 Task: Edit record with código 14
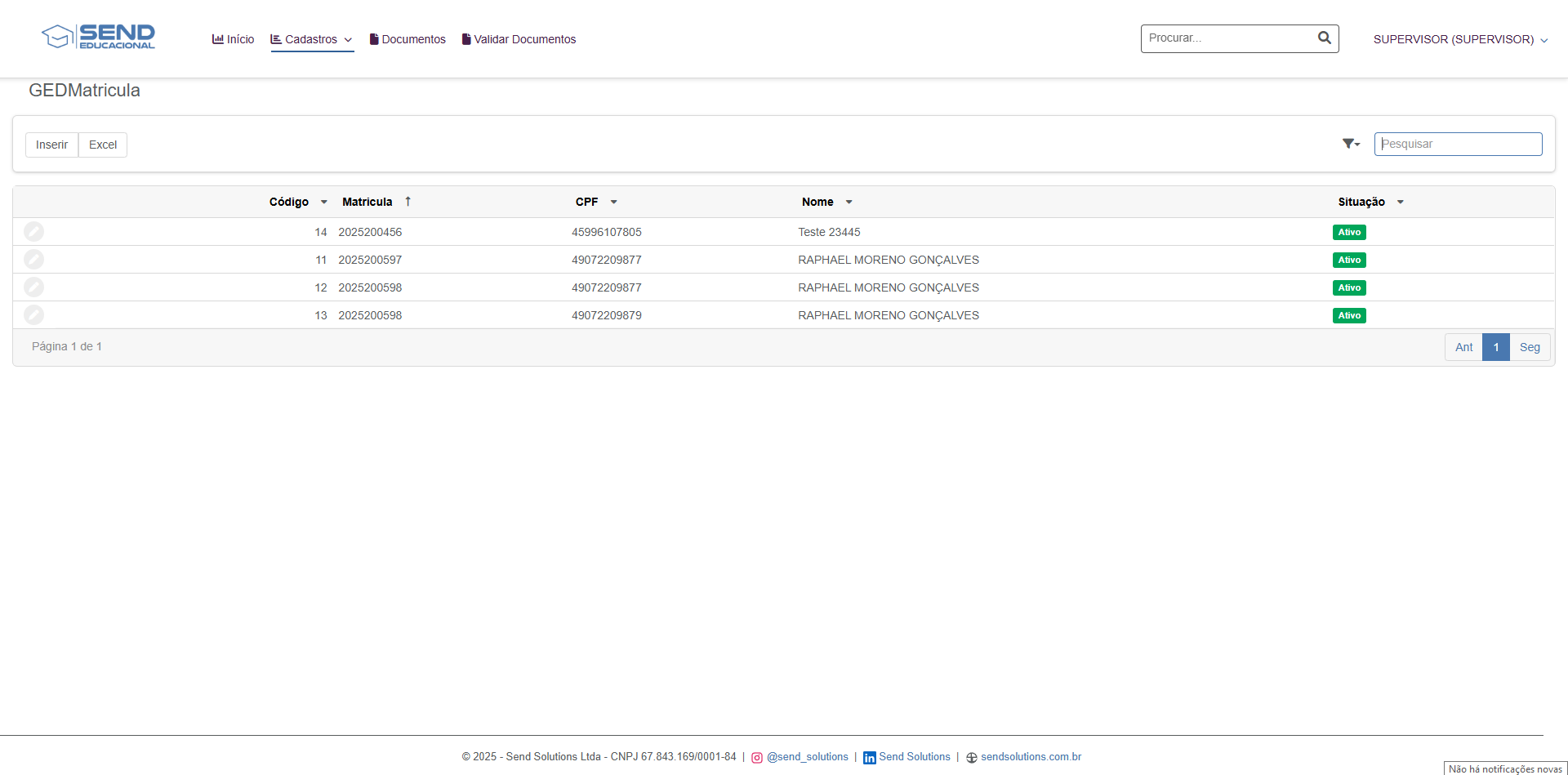33,232
